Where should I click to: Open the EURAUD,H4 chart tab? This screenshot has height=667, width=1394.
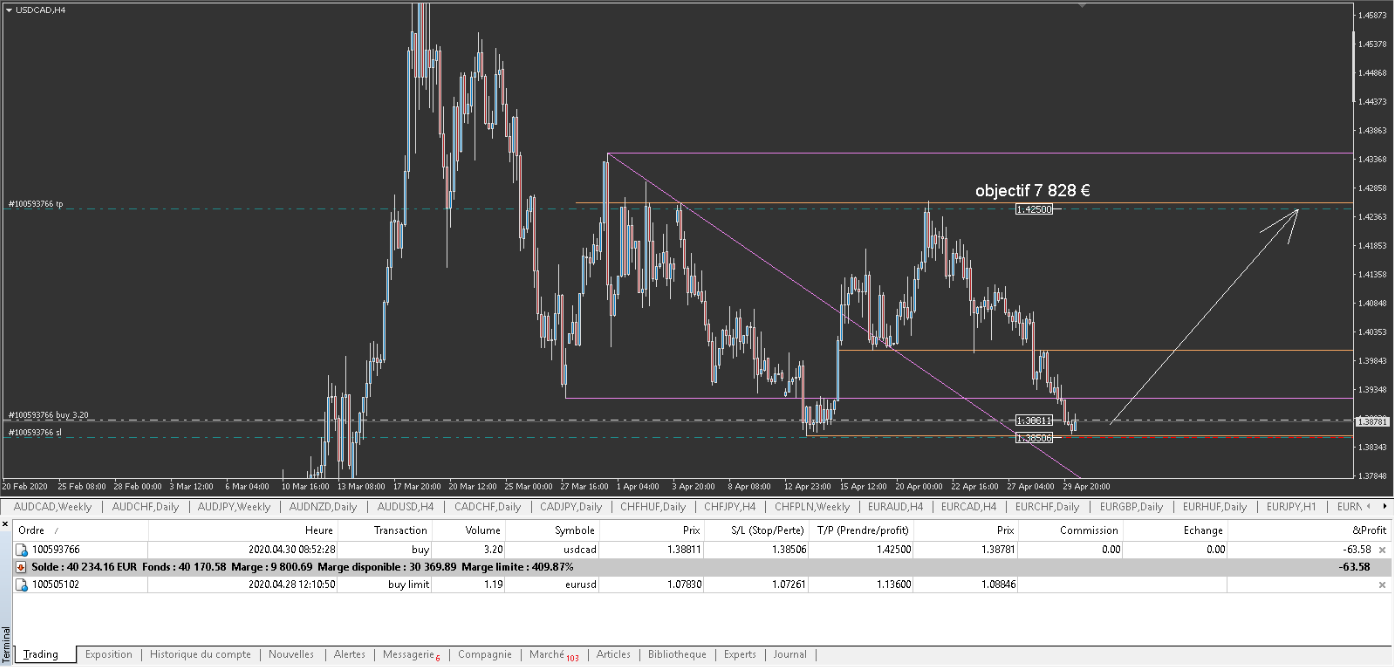(x=896, y=507)
